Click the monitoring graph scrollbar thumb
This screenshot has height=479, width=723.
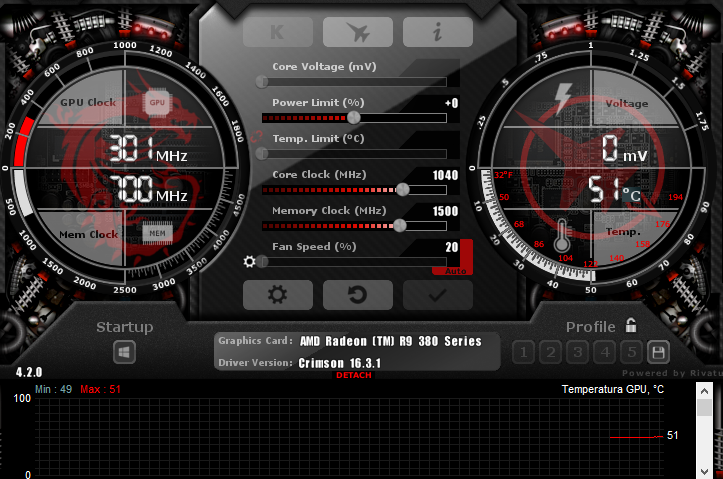(x=704, y=408)
